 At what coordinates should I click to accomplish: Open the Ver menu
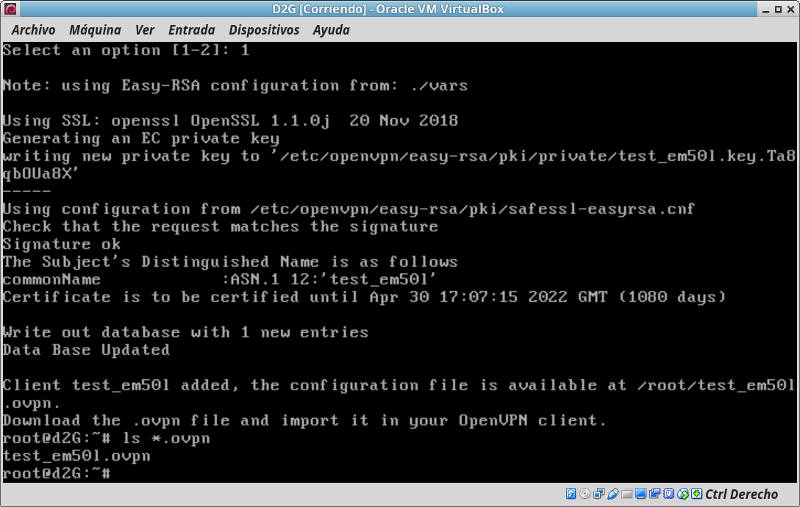click(145, 30)
